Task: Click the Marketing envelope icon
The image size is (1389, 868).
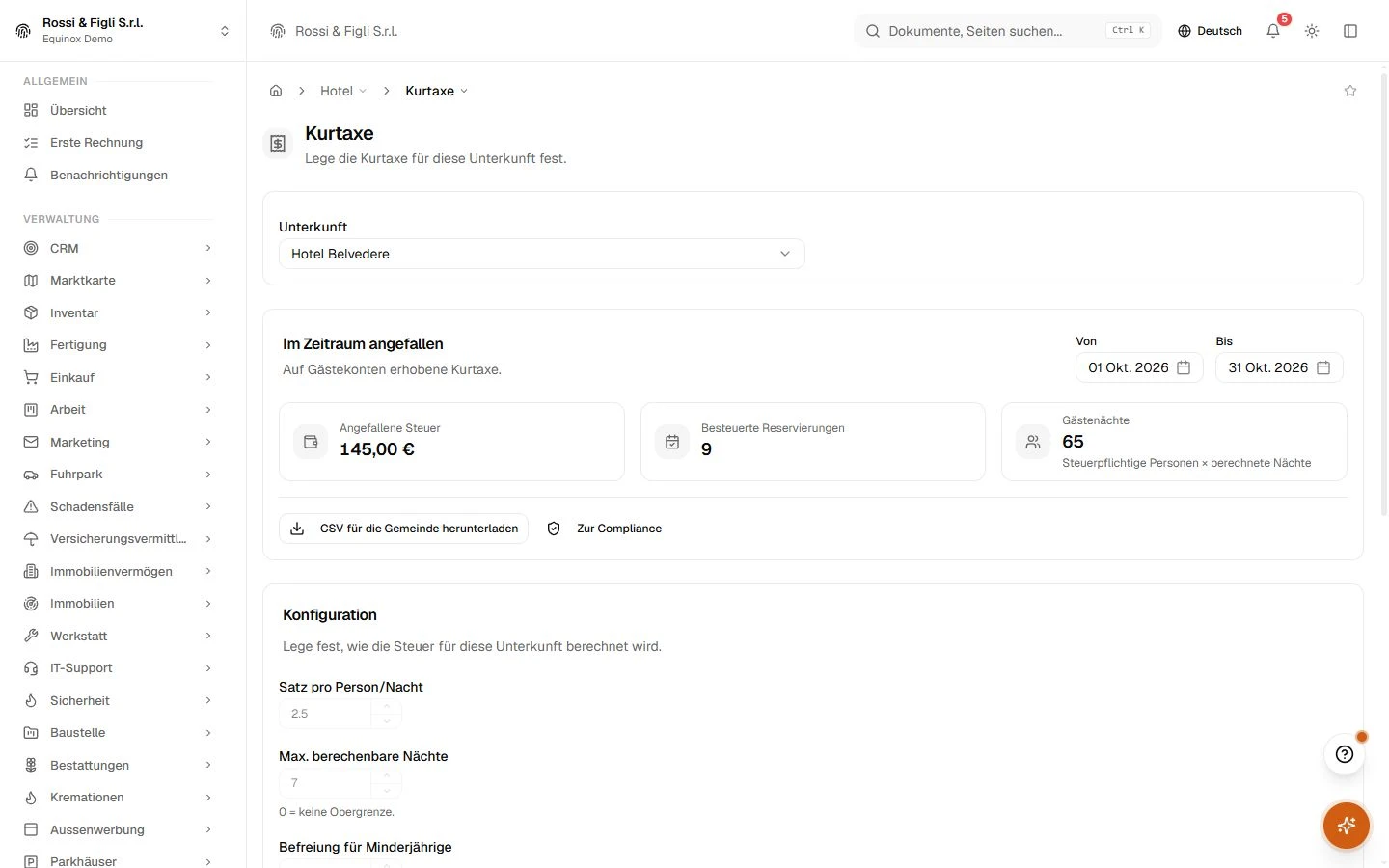Action: 31,442
